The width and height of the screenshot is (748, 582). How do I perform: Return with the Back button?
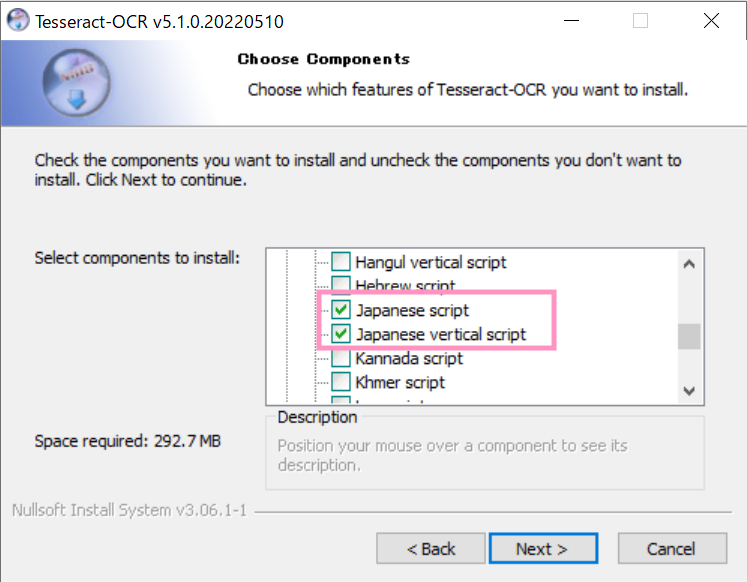point(431,549)
